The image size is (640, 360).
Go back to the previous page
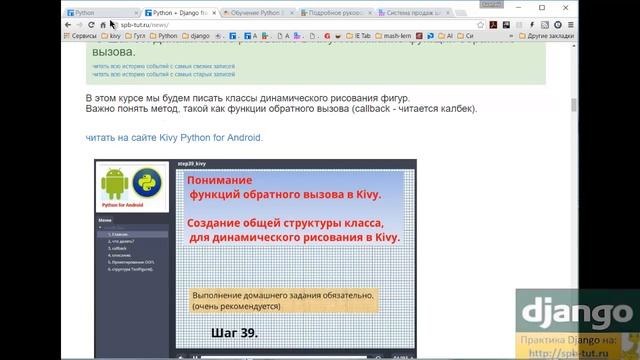tap(68, 25)
